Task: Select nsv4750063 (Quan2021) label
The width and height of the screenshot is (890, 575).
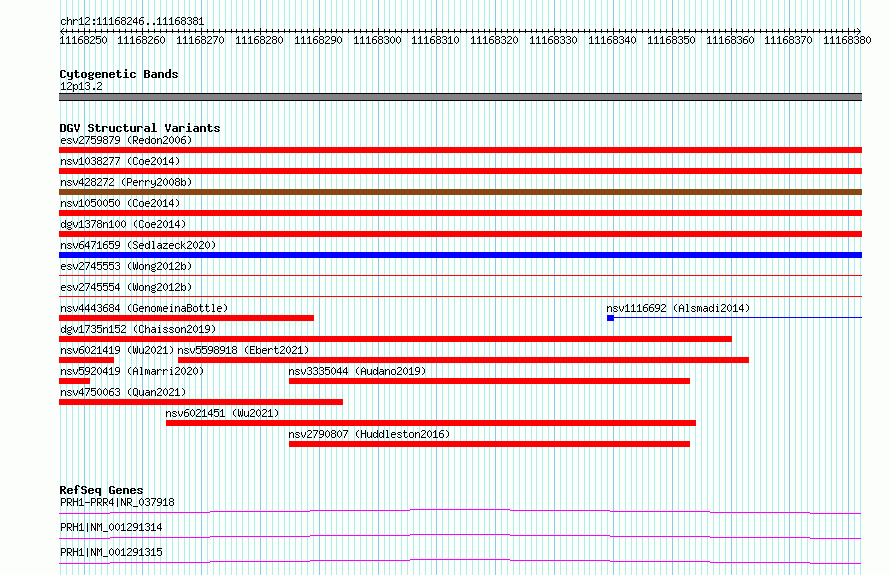Action: 123,392
